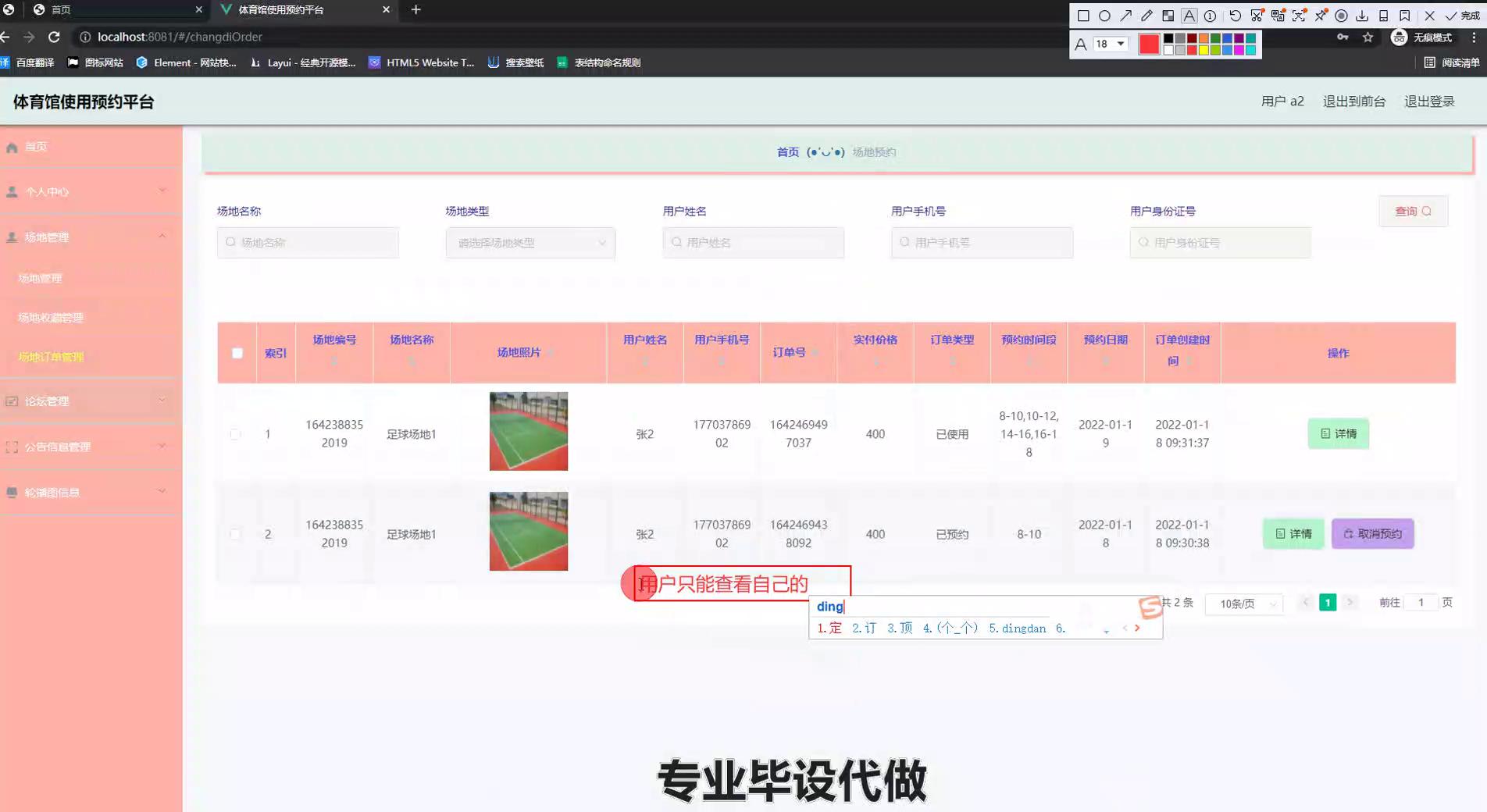
Task: Click the 查询 search button
Action: point(1413,211)
